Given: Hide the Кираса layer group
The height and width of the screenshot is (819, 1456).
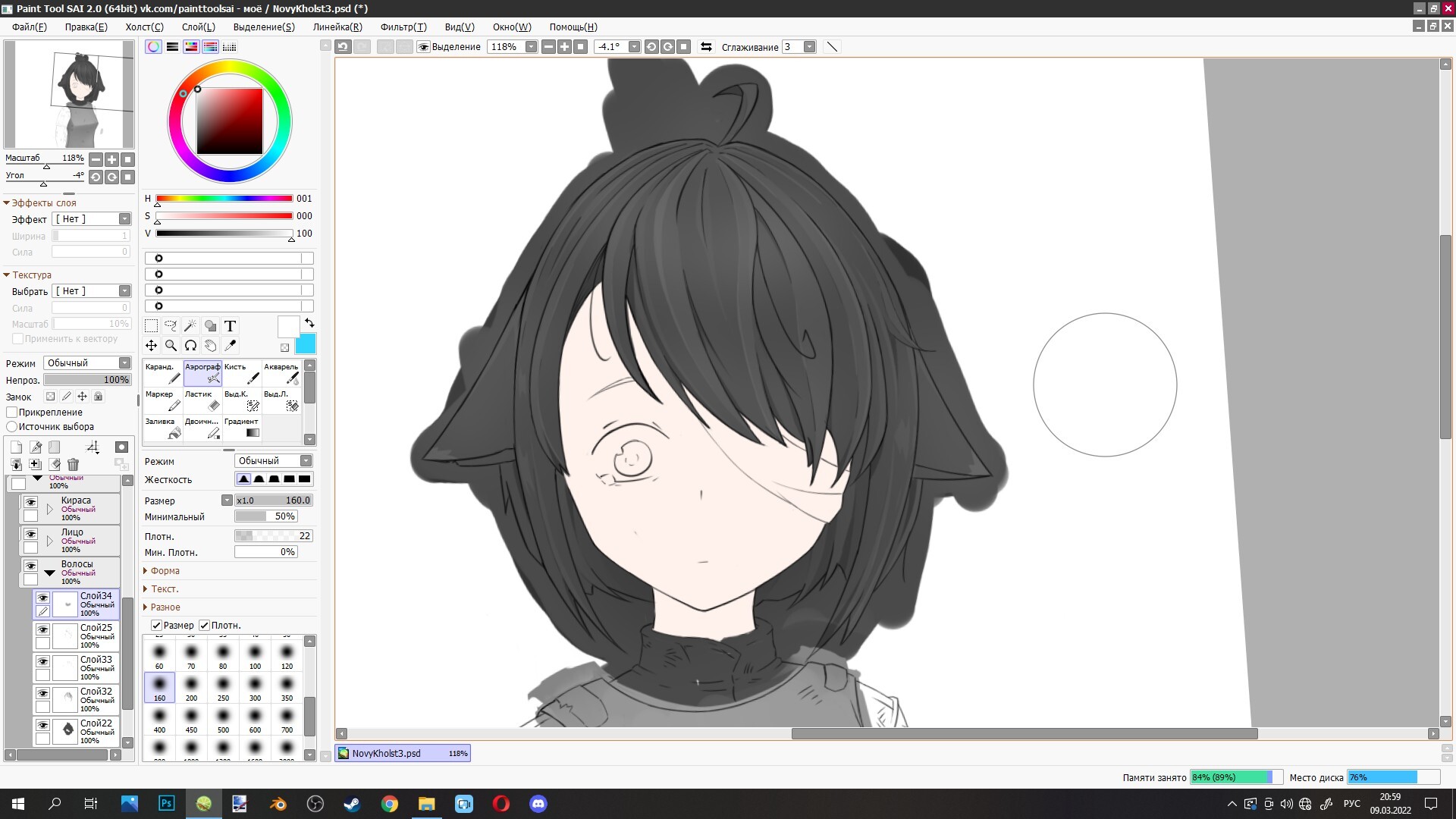Looking at the screenshot, I should tap(30, 502).
